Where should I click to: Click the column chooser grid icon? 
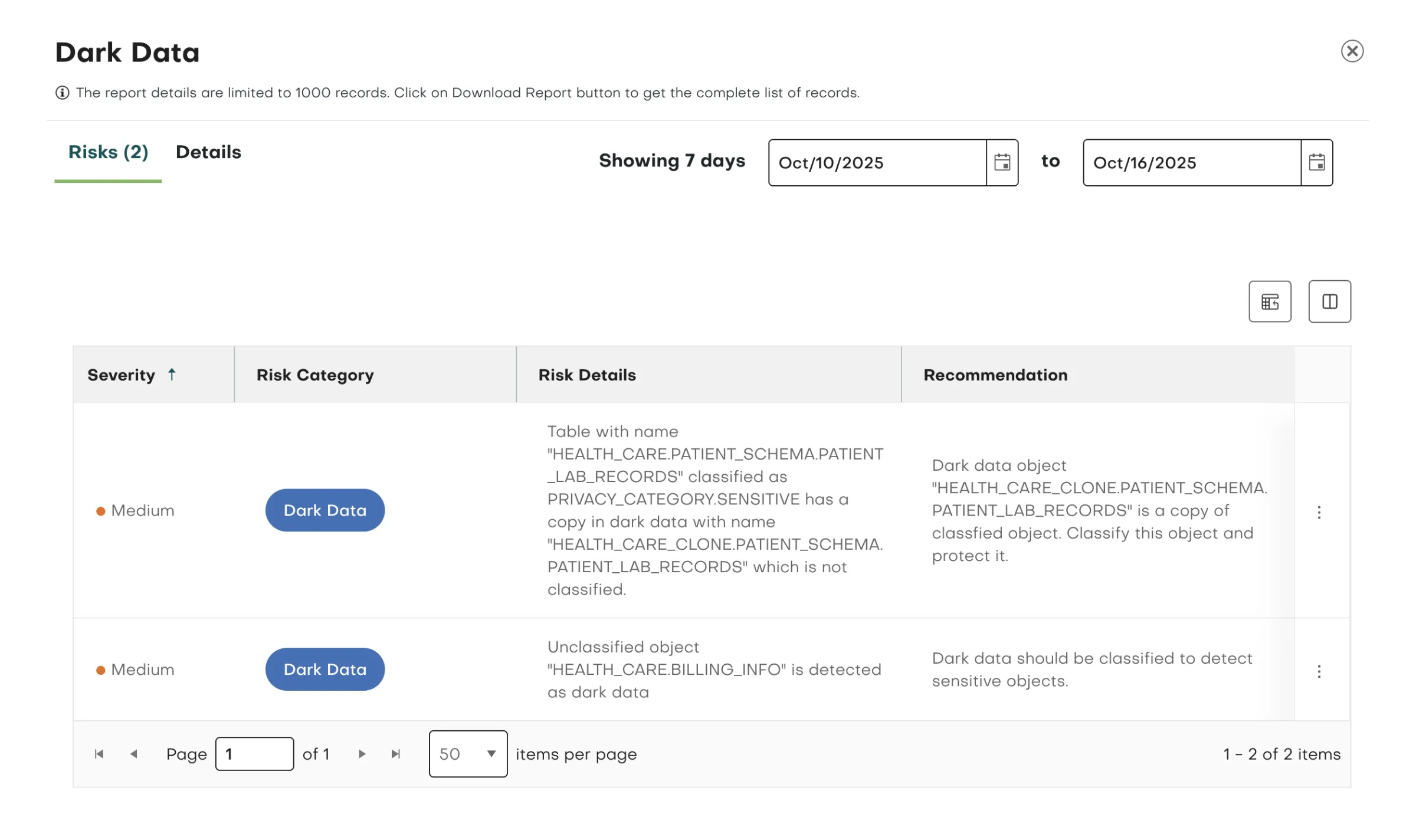point(1270,301)
